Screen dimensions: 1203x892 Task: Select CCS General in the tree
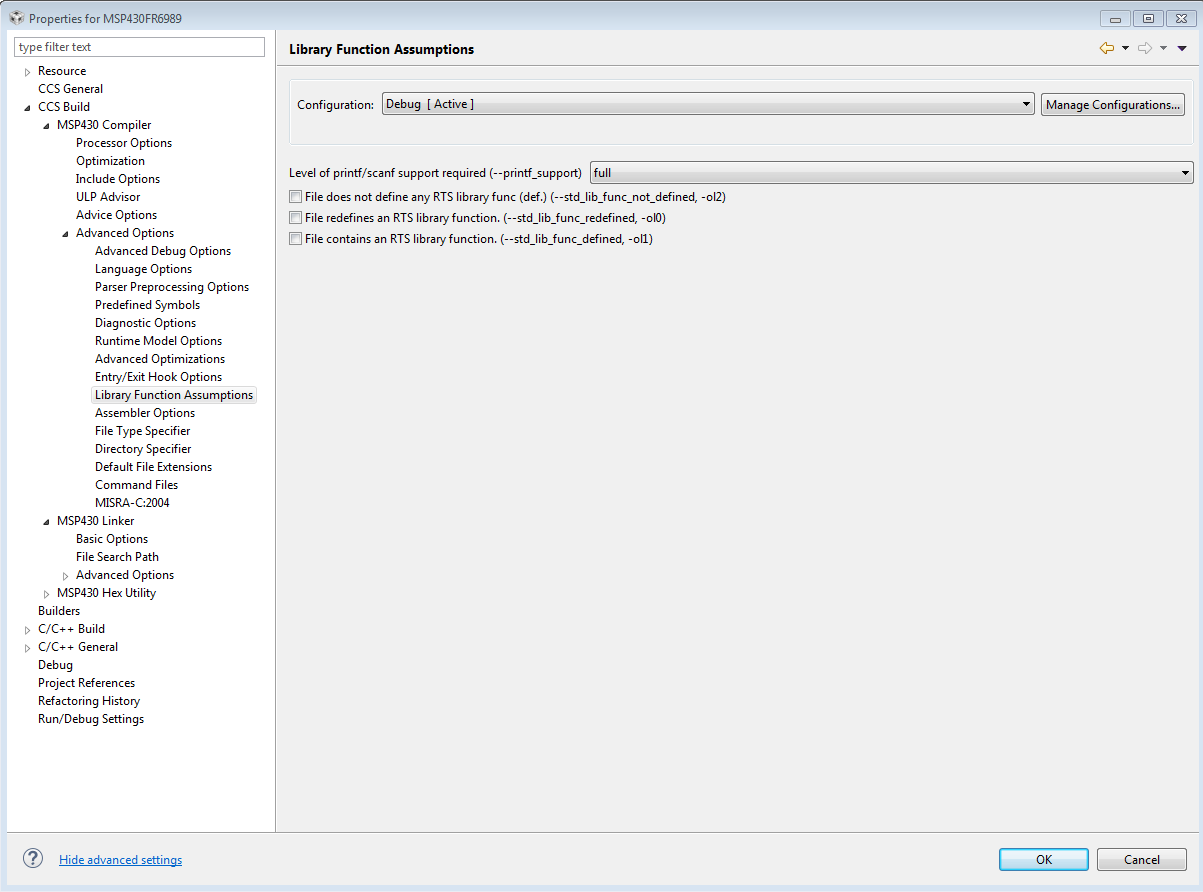click(70, 89)
